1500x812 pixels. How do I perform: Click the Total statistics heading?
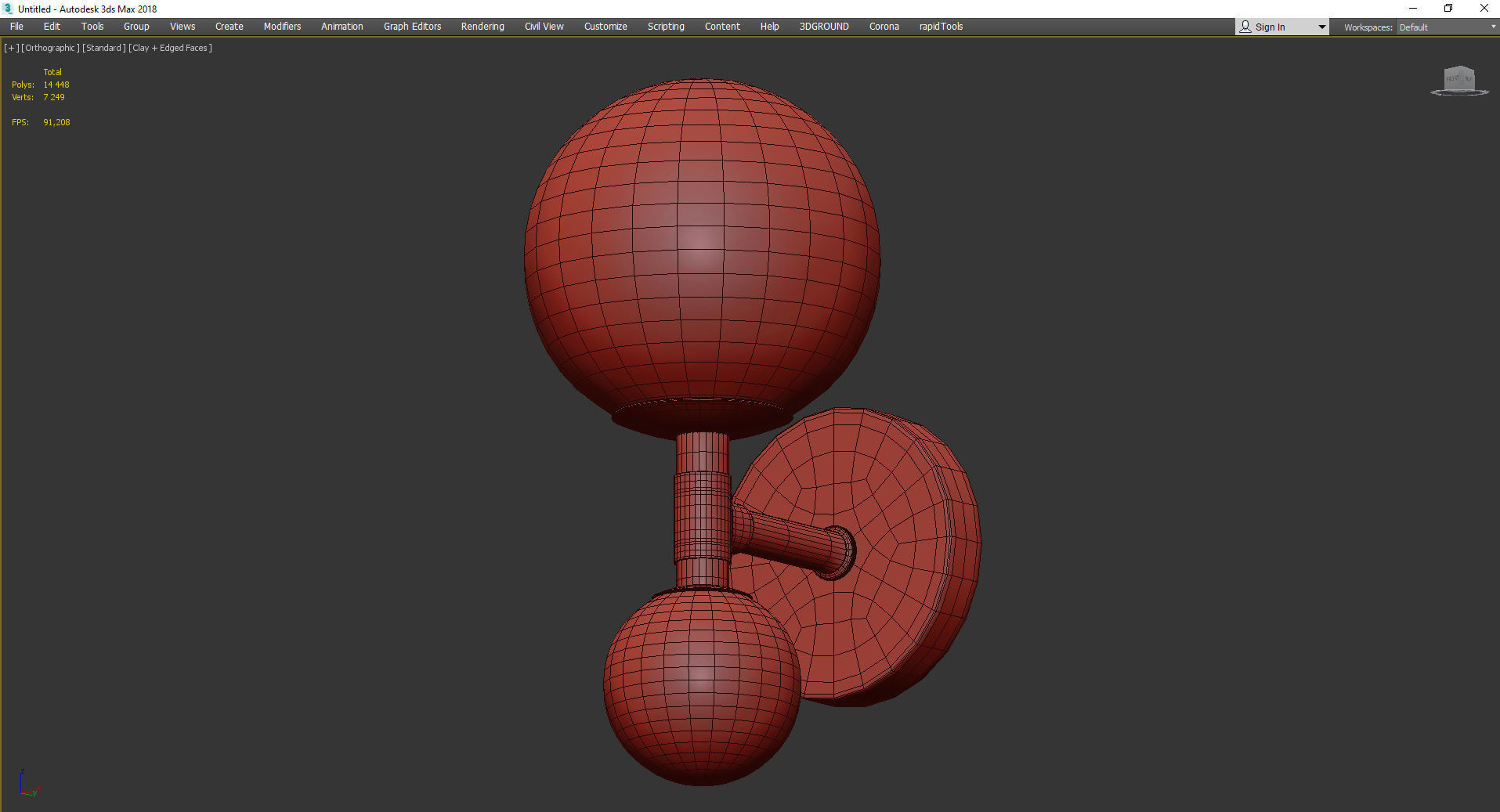point(52,72)
